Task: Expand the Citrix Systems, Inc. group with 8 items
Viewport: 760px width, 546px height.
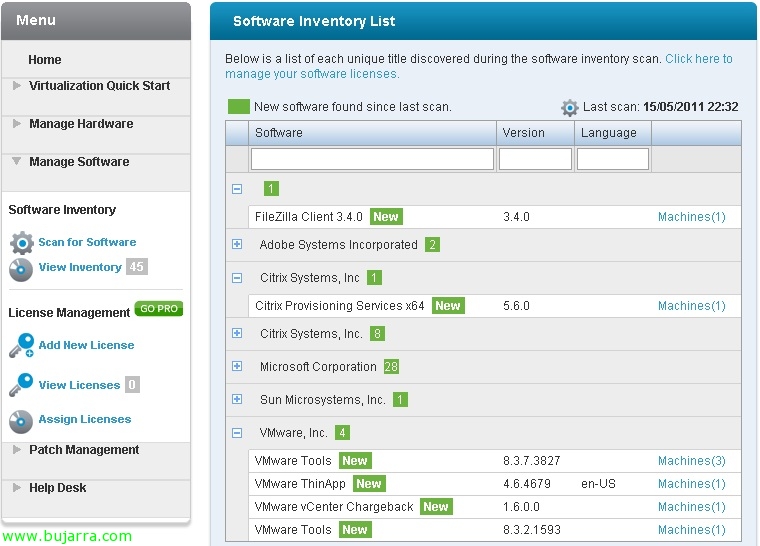Action: pyautogui.click(x=237, y=333)
